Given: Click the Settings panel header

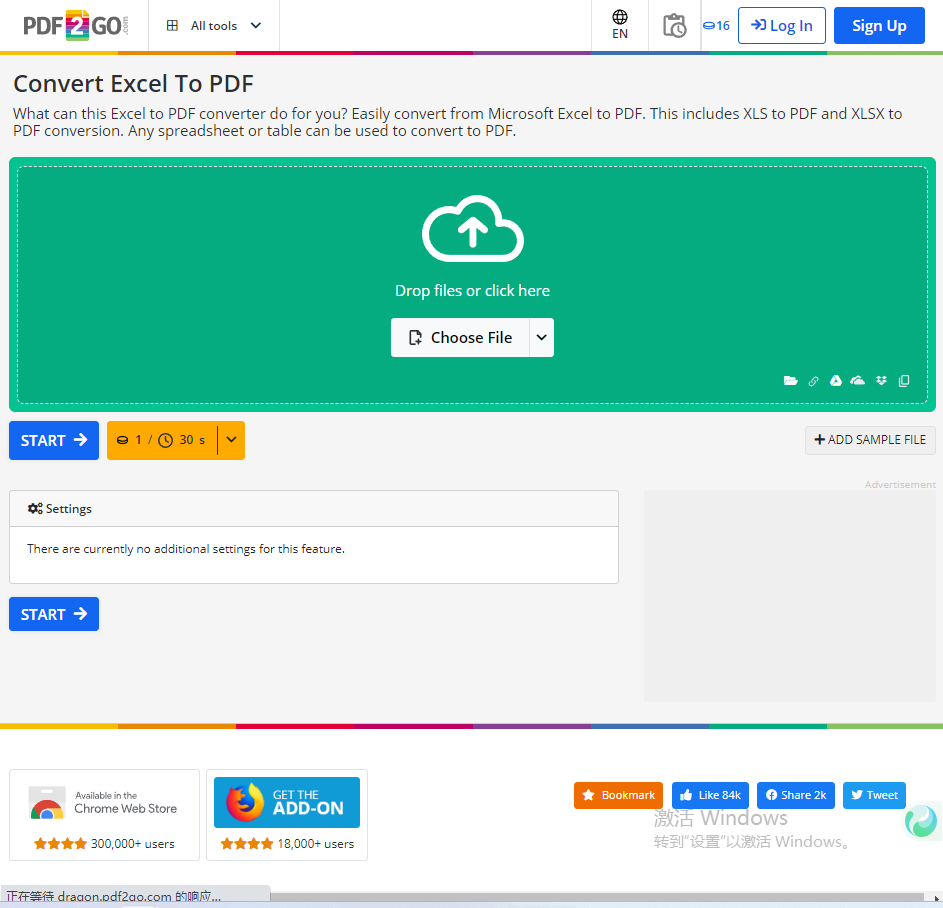Looking at the screenshot, I should (x=314, y=509).
